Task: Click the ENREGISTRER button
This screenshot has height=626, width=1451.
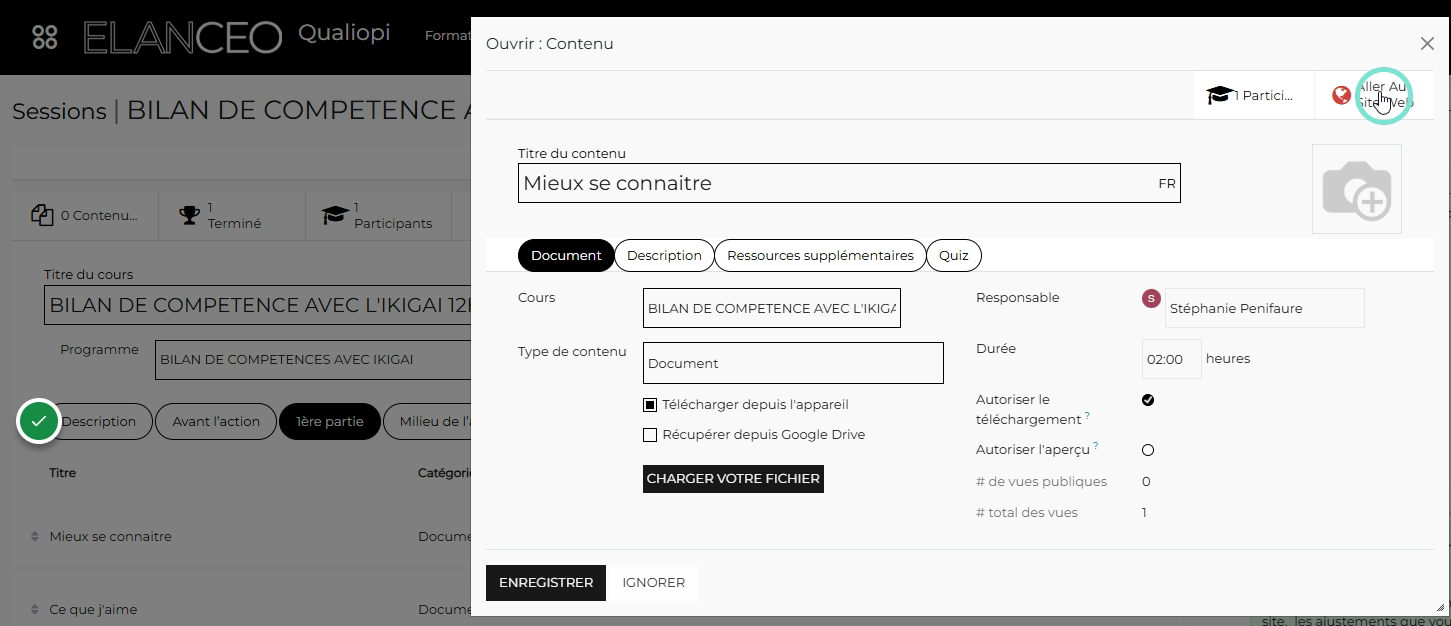Action: tap(546, 582)
